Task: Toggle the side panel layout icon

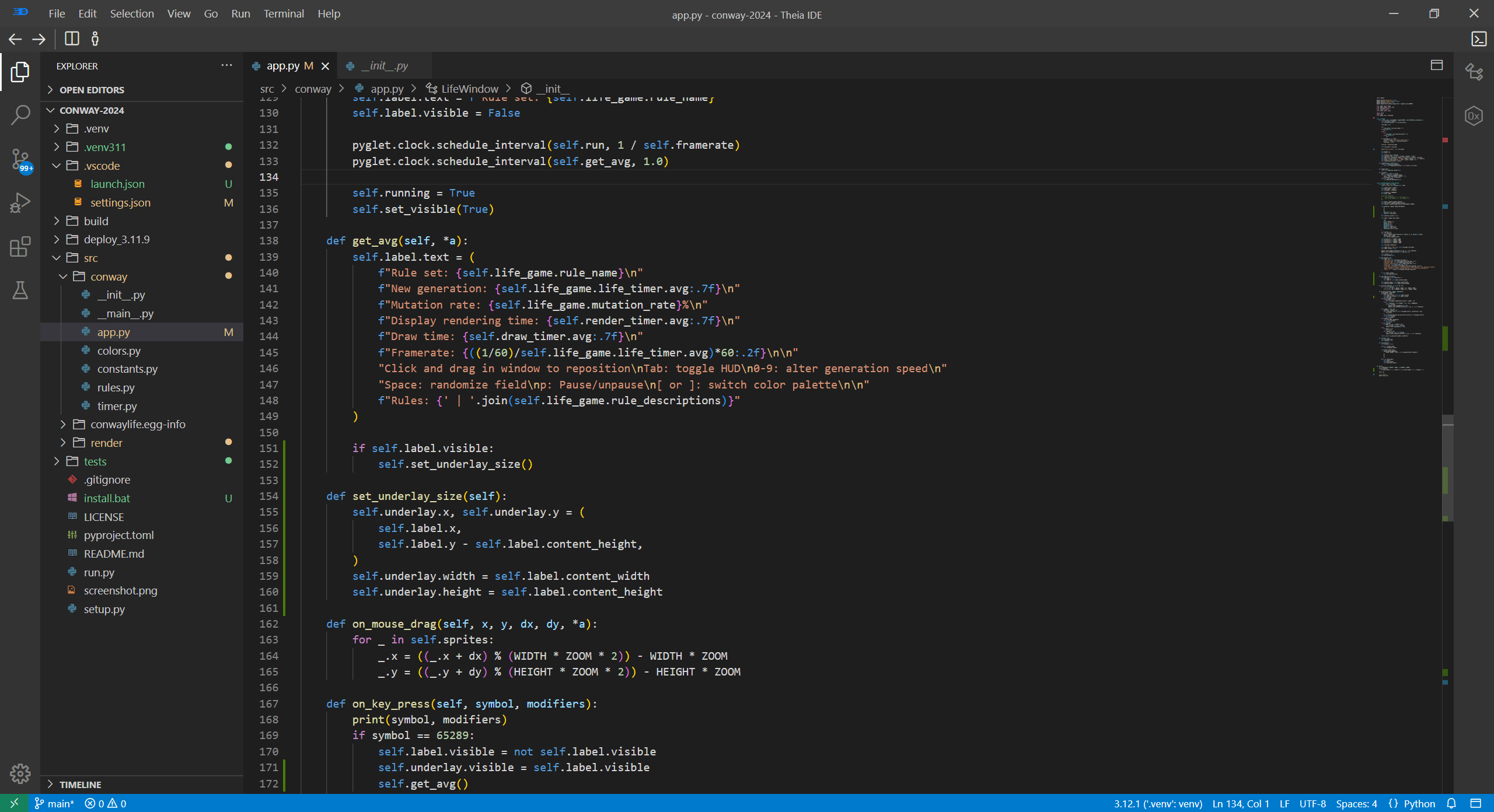Action: click(x=71, y=38)
